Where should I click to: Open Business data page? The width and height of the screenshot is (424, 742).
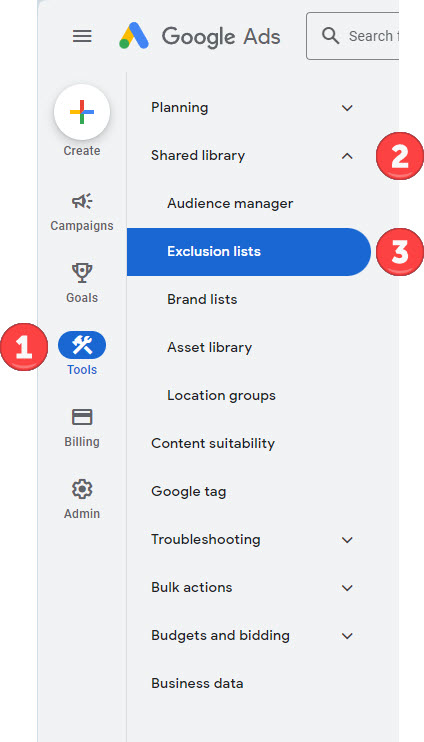(197, 684)
